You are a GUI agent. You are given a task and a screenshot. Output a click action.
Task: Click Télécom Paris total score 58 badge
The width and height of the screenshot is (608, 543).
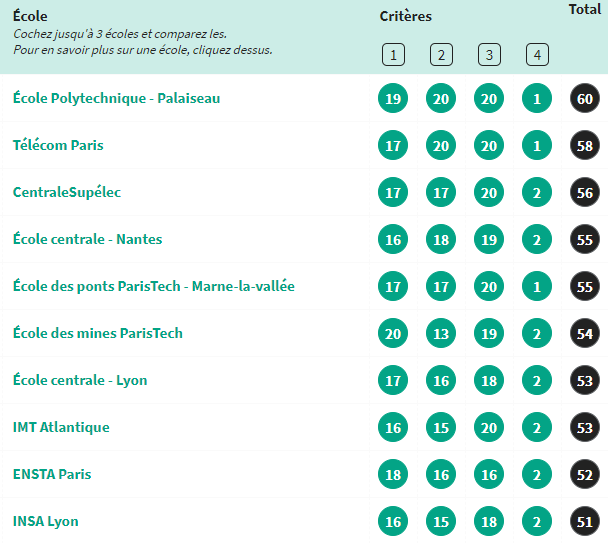[585, 145]
